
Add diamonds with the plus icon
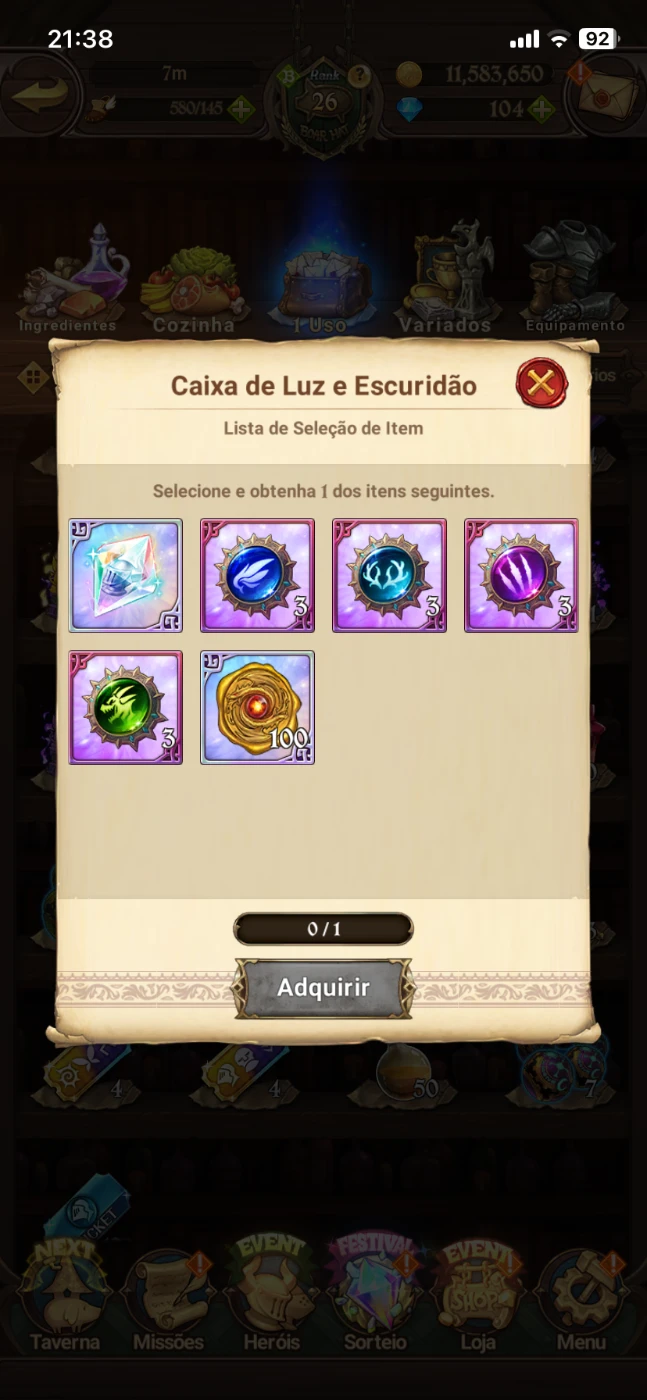coord(541,109)
